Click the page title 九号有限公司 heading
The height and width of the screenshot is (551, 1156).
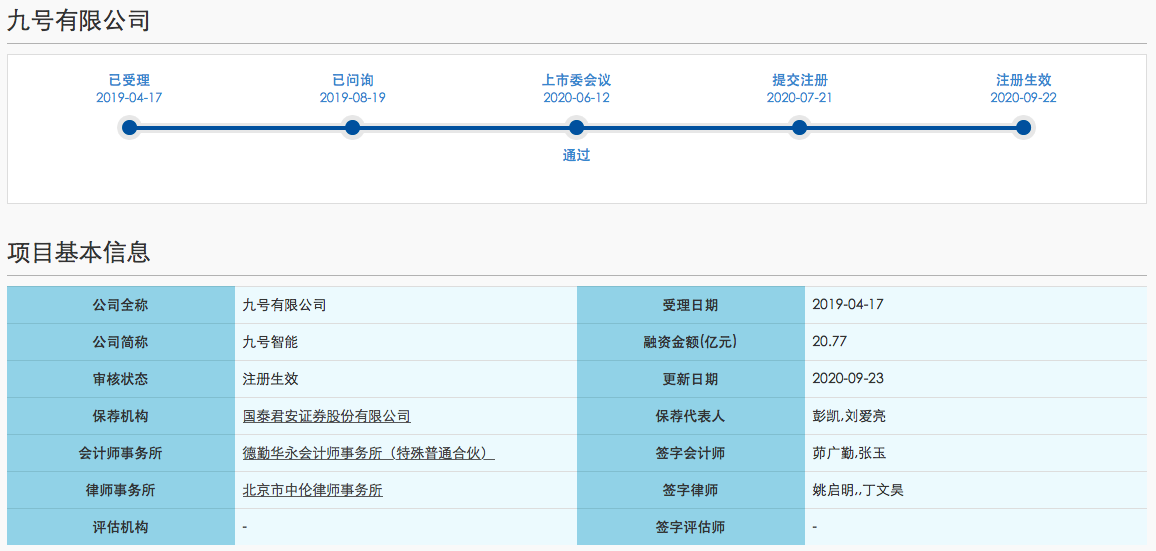coord(78,21)
